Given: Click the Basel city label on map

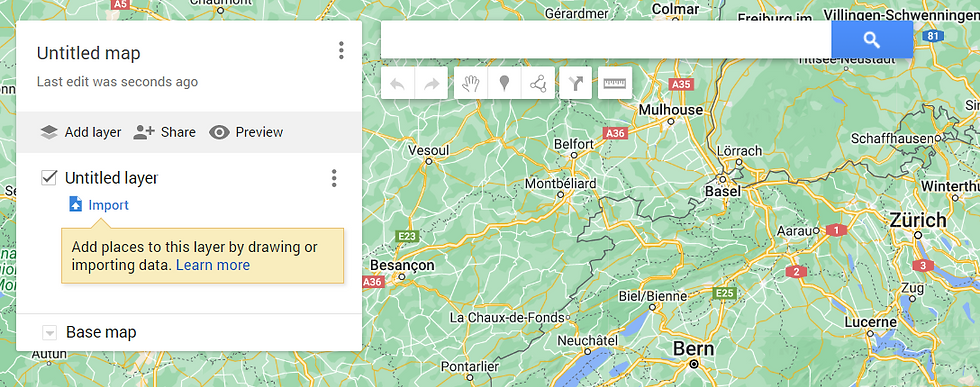Looking at the screenshot, I should click(722, 191).
